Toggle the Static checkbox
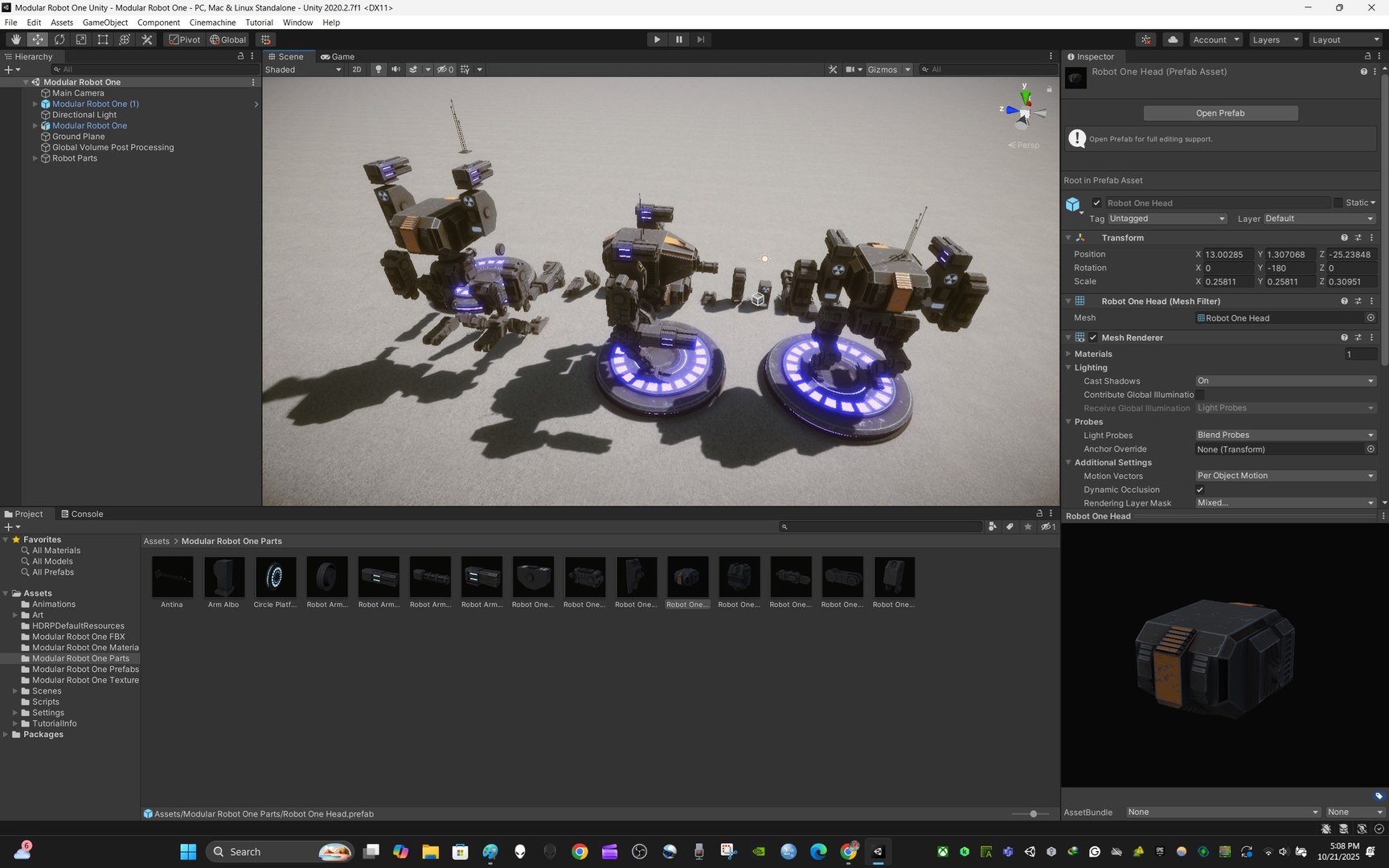The image size is (1389, 868). click(1338, 203)
